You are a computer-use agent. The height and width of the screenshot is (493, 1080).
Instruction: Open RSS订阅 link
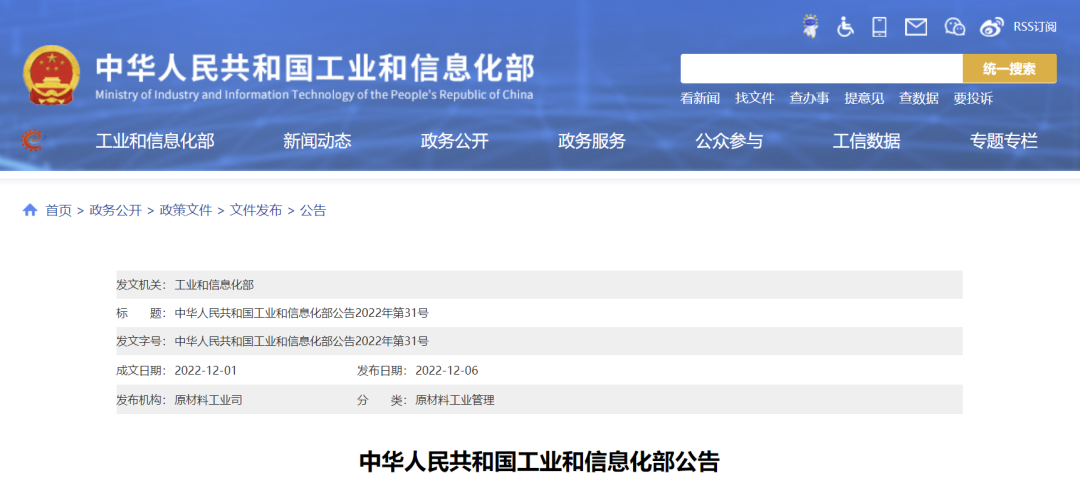pos(1035,27)
